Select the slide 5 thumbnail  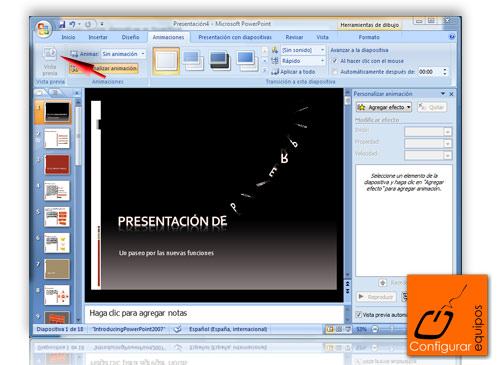tap(57, 217)
